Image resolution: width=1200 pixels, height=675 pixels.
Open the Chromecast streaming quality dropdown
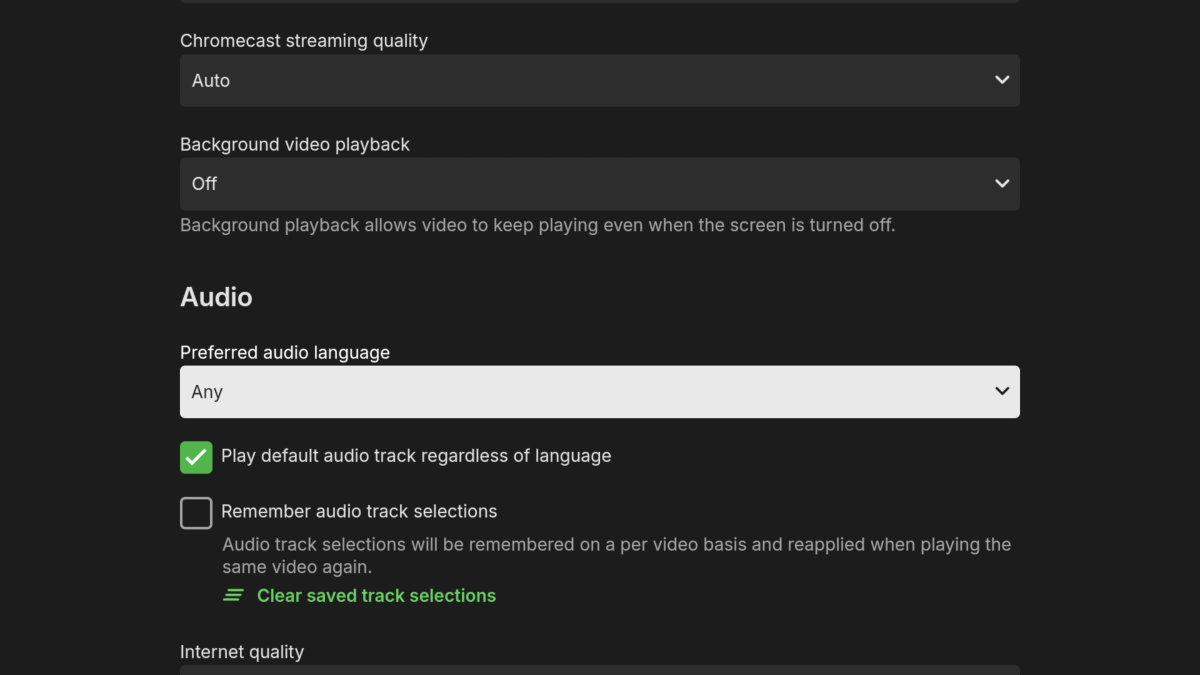click(600, 80)
